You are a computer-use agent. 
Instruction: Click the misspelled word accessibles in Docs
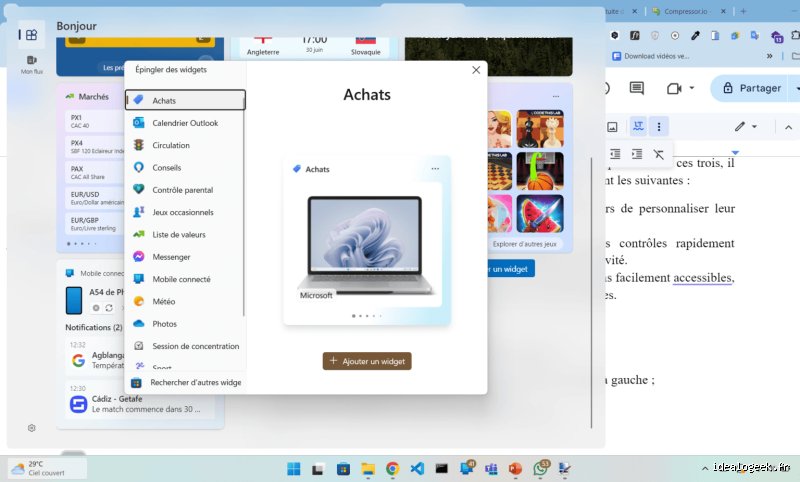click(x=703, y=278)
